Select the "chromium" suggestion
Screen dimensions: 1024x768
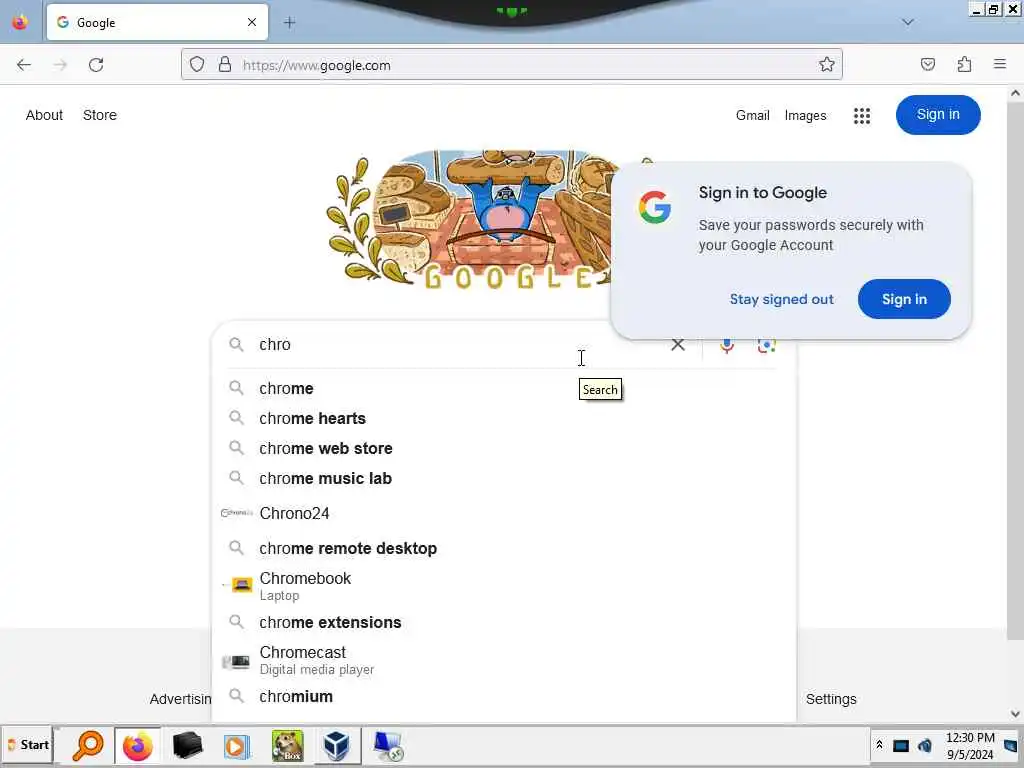tap(503, 697)
